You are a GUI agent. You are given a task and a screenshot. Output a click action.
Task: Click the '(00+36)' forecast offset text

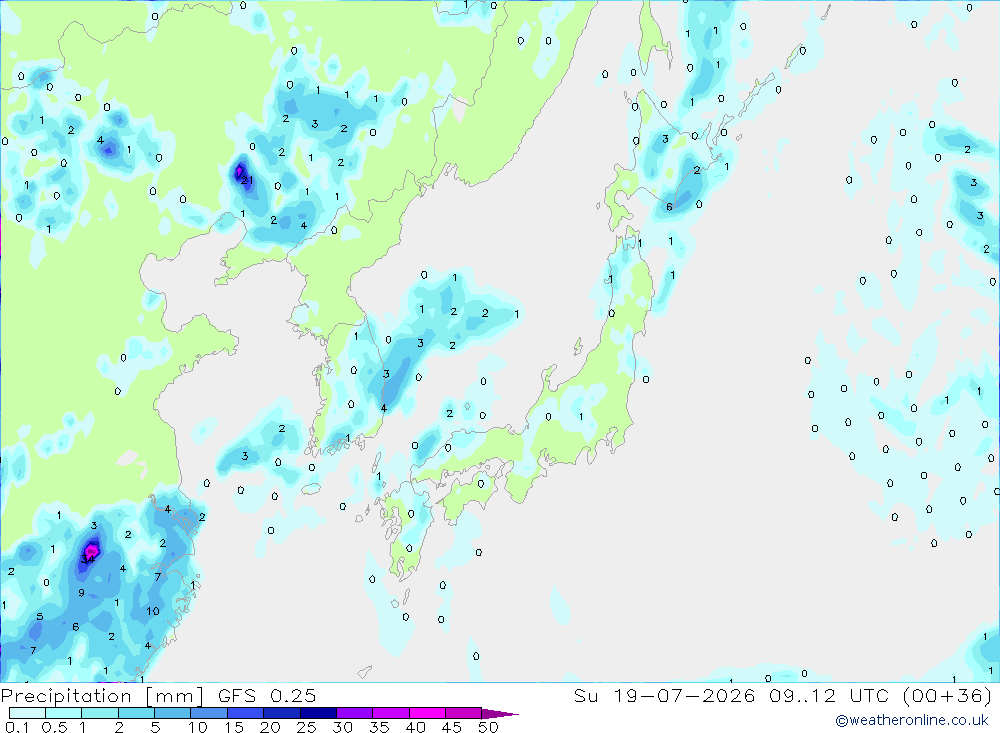click(x=948, y=695)
